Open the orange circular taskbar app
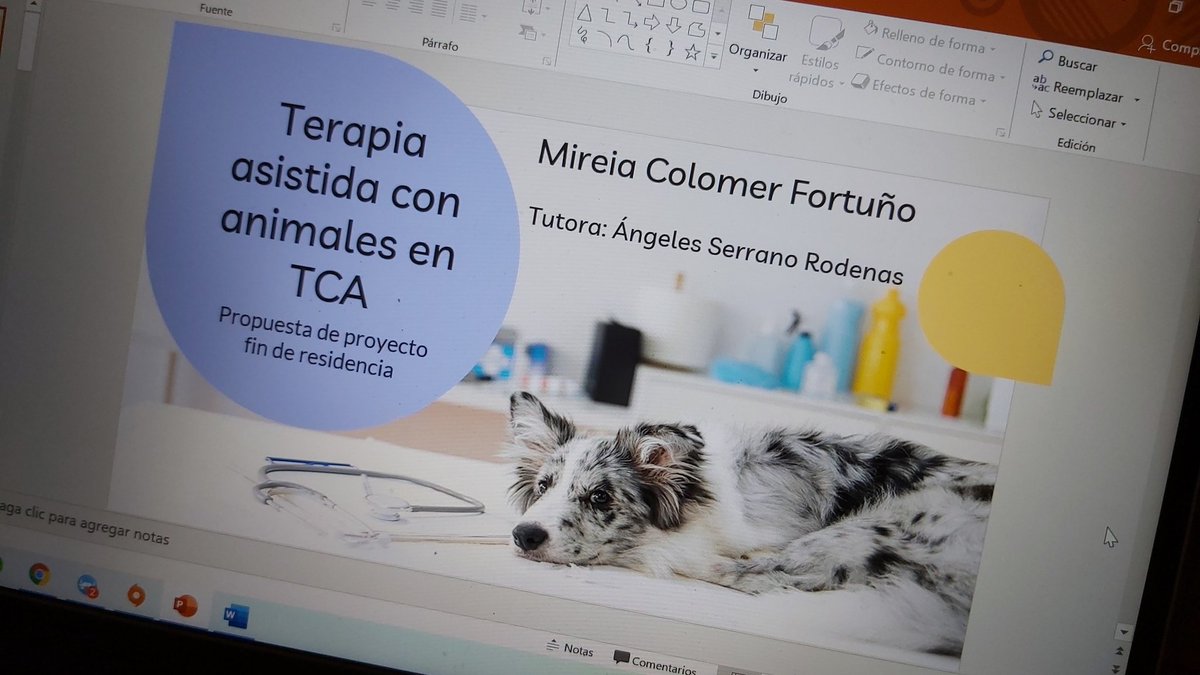This screenshot has width=1200, height=675. tap(136, 595)
